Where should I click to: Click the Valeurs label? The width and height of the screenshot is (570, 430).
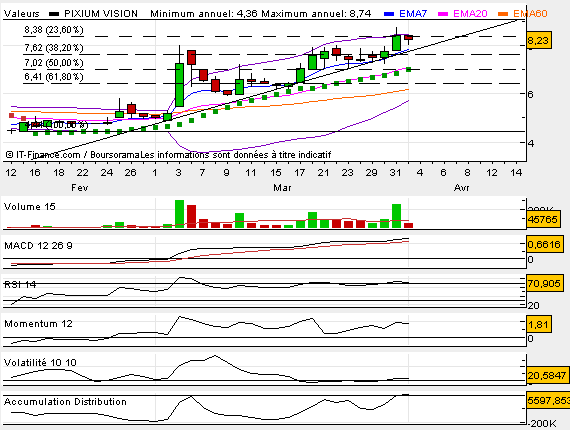[21, 14]
